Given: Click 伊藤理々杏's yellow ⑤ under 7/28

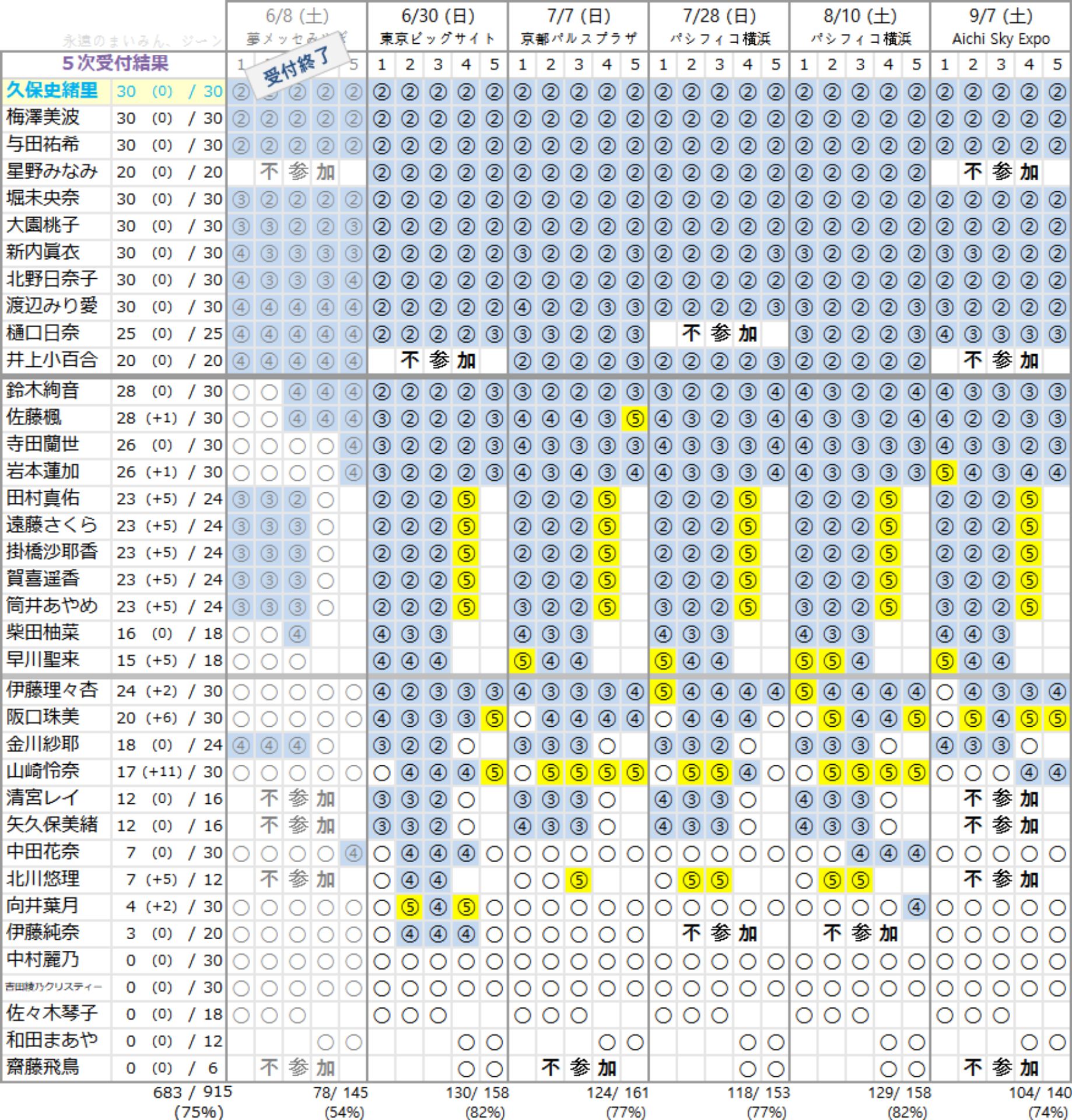Looking at the screenshot, I should tap(663, 692).
